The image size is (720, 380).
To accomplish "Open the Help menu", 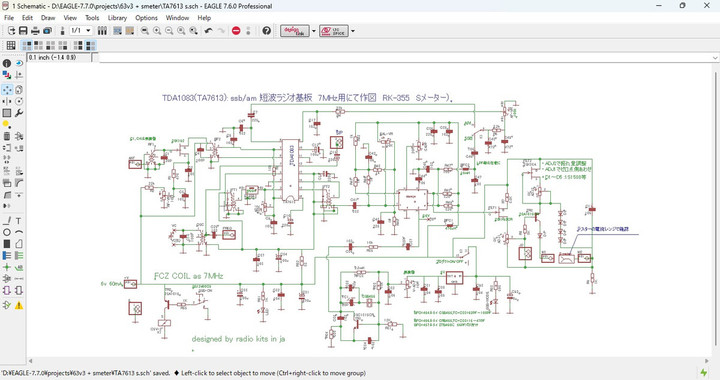I will click(204, 18).
